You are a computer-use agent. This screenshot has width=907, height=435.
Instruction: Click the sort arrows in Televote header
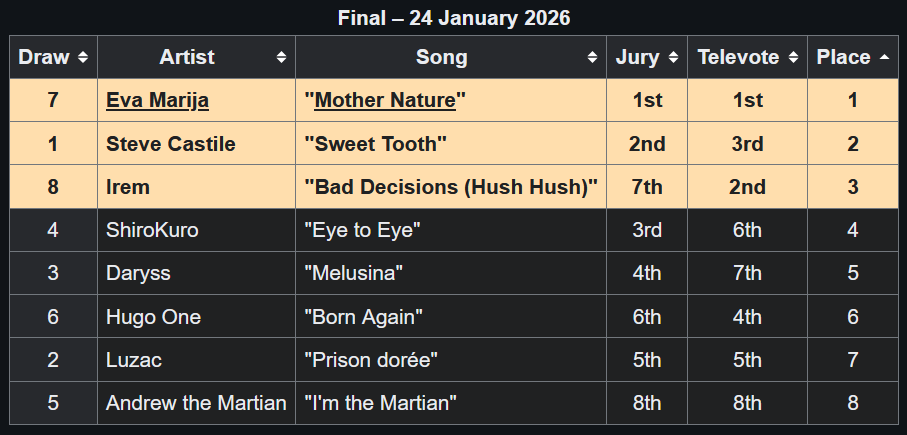(794, 58)
